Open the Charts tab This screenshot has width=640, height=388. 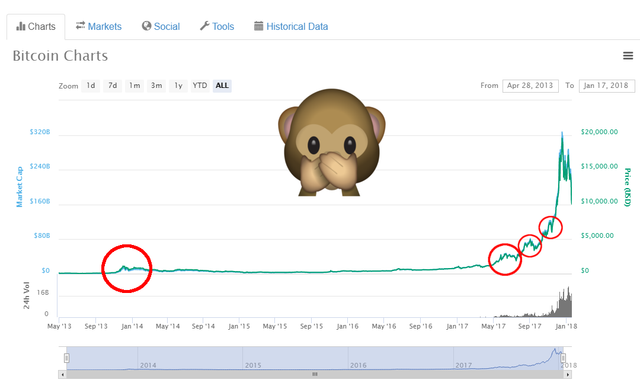36,27
